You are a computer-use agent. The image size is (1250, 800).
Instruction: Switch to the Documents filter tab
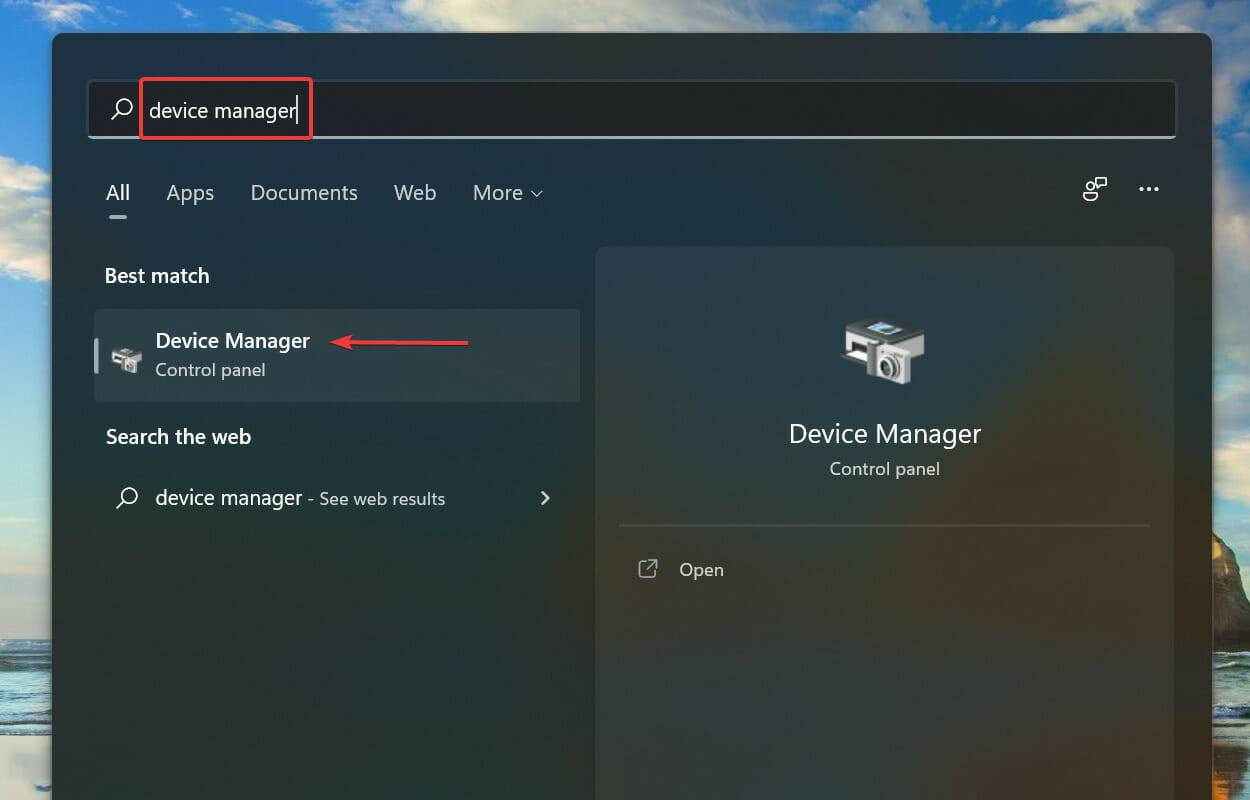[x=304, y=193]
